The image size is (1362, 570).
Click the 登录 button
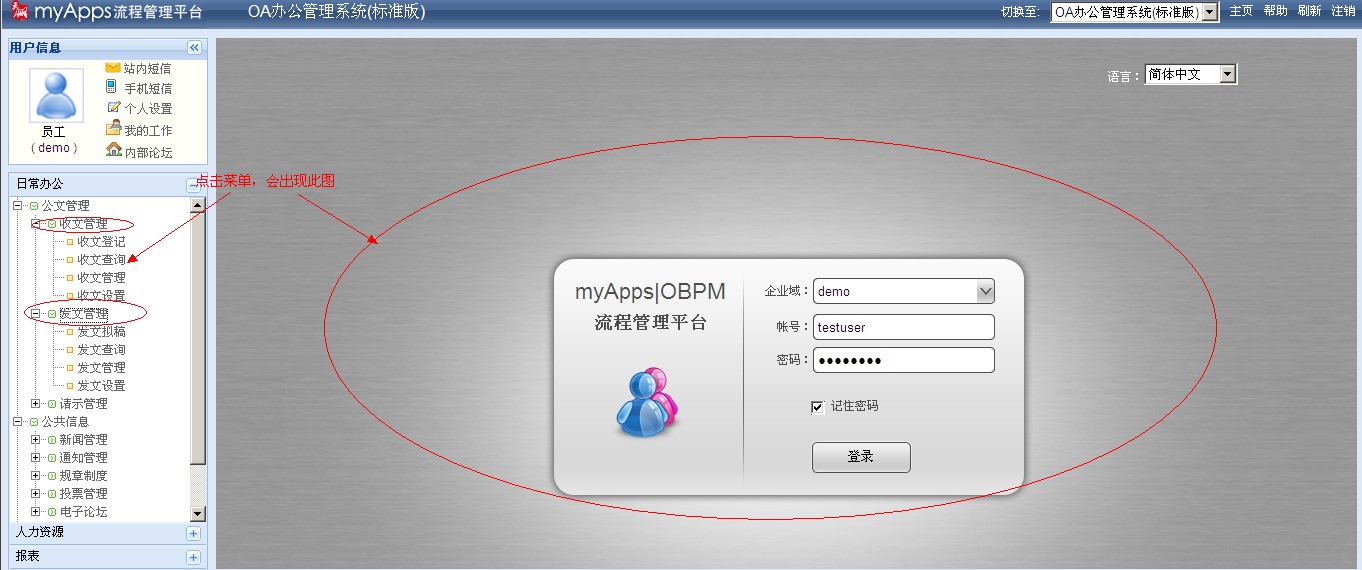click(861, 457)
